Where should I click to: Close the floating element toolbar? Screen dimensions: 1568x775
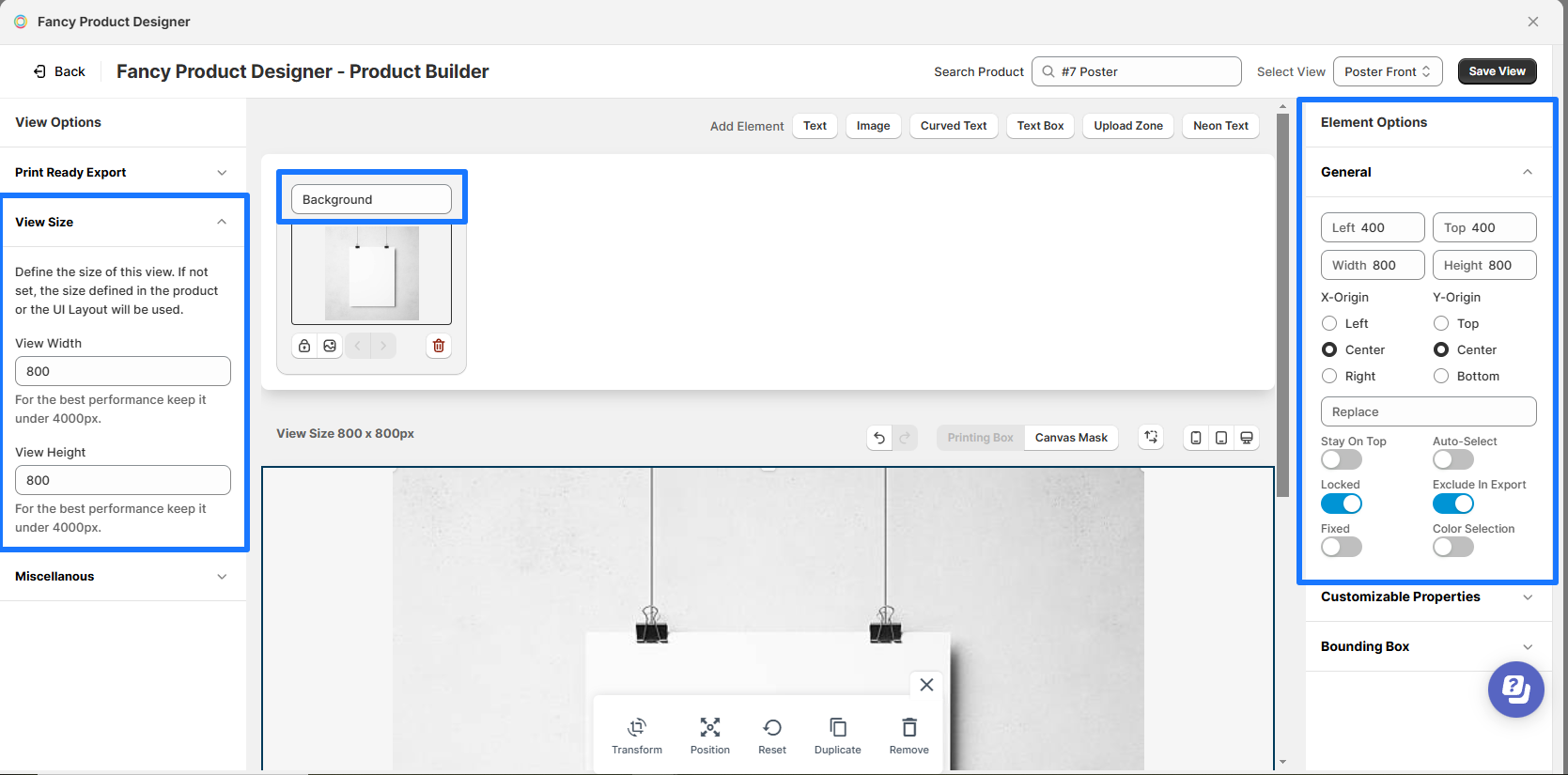pos(926,685)
